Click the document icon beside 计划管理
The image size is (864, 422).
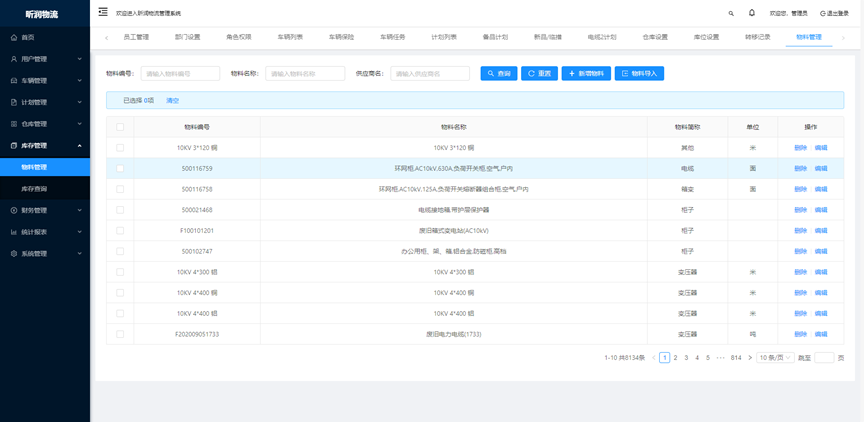point(14,102)
